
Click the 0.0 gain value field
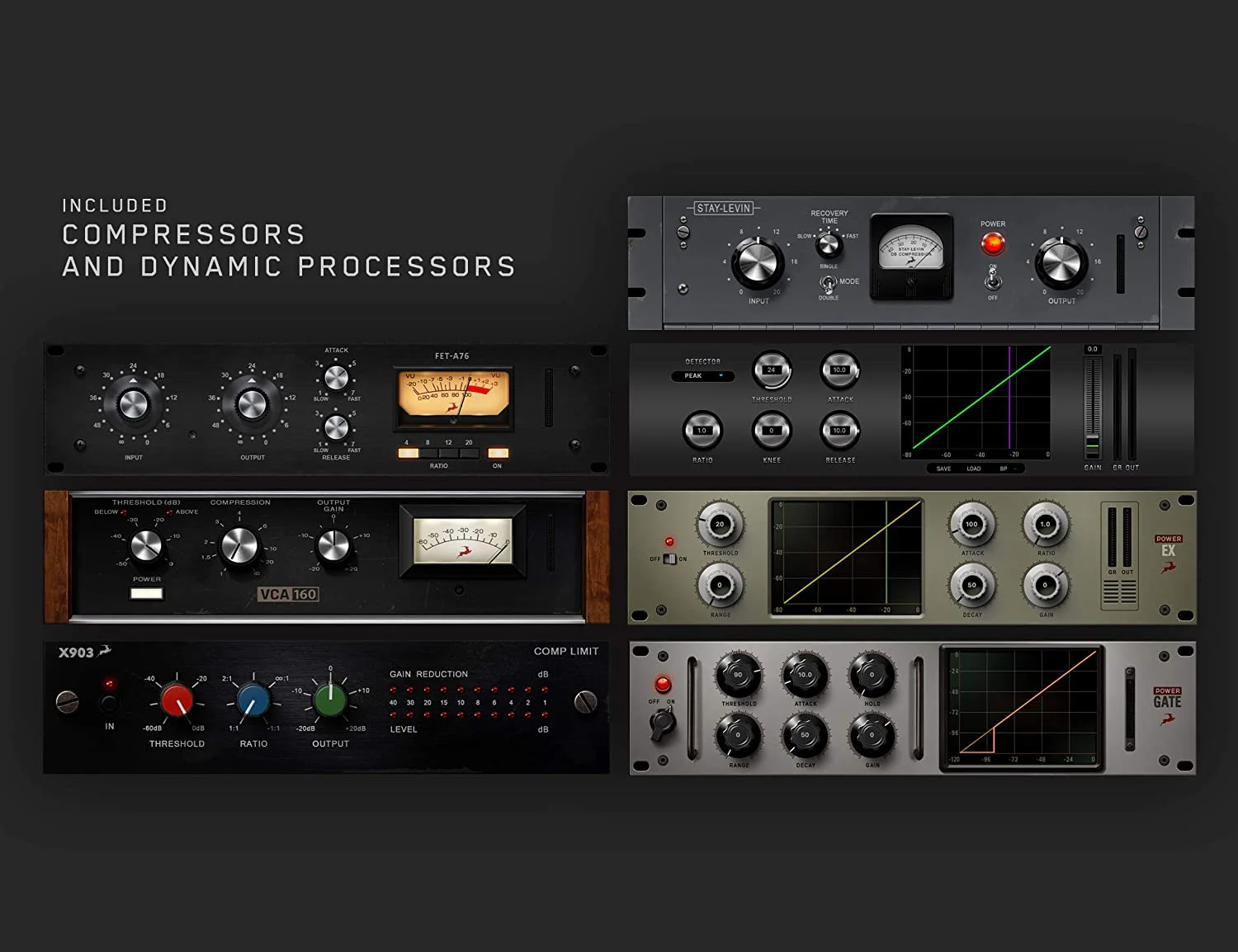coord(1092,349)
